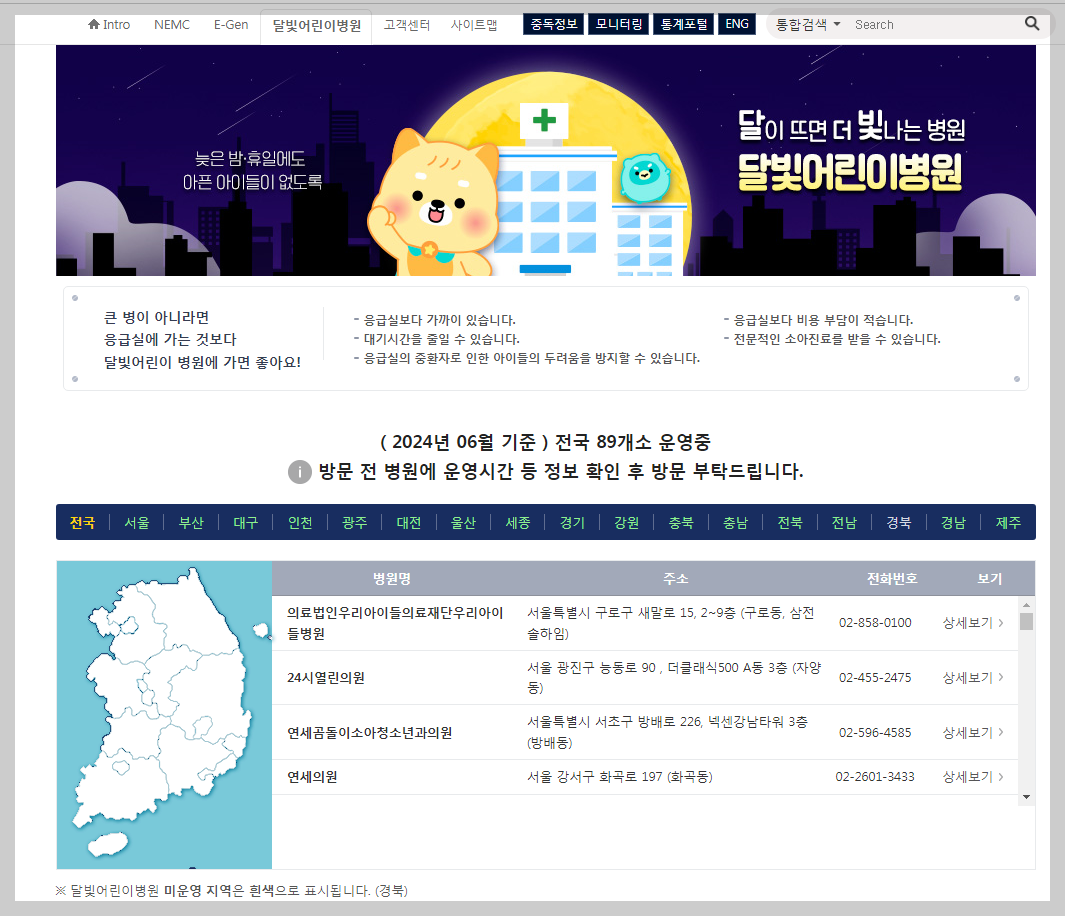The width and height of the screenshot is (1065, 916).
Task: Select the 강원 region tab
Action: tap(626, 522)
